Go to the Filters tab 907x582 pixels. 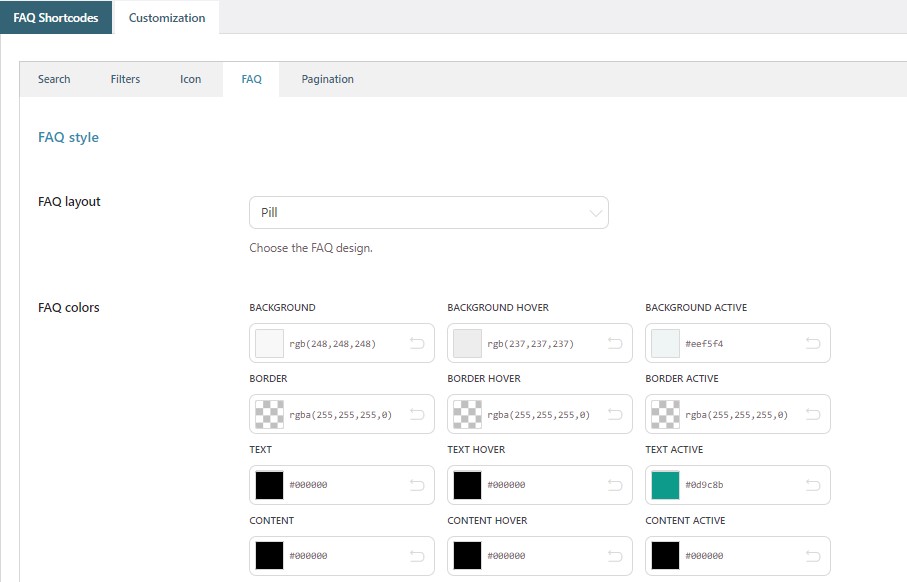(125, 79)
